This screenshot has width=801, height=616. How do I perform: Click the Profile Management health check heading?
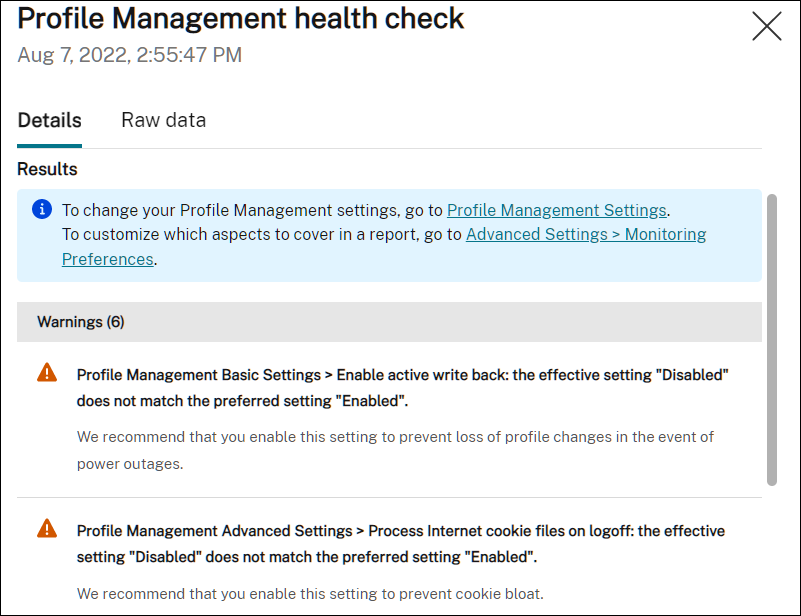tap(241, 18)
